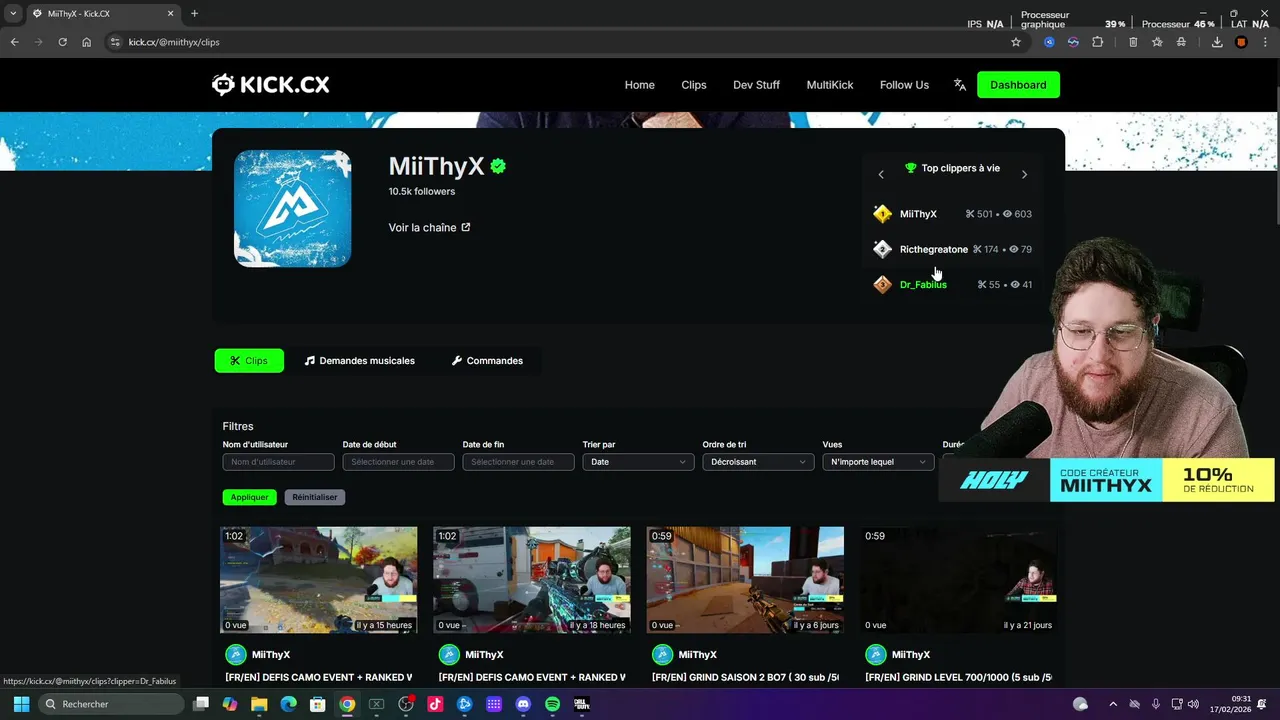Open a new browser tab with plus icon

click(x=194, y=13)
